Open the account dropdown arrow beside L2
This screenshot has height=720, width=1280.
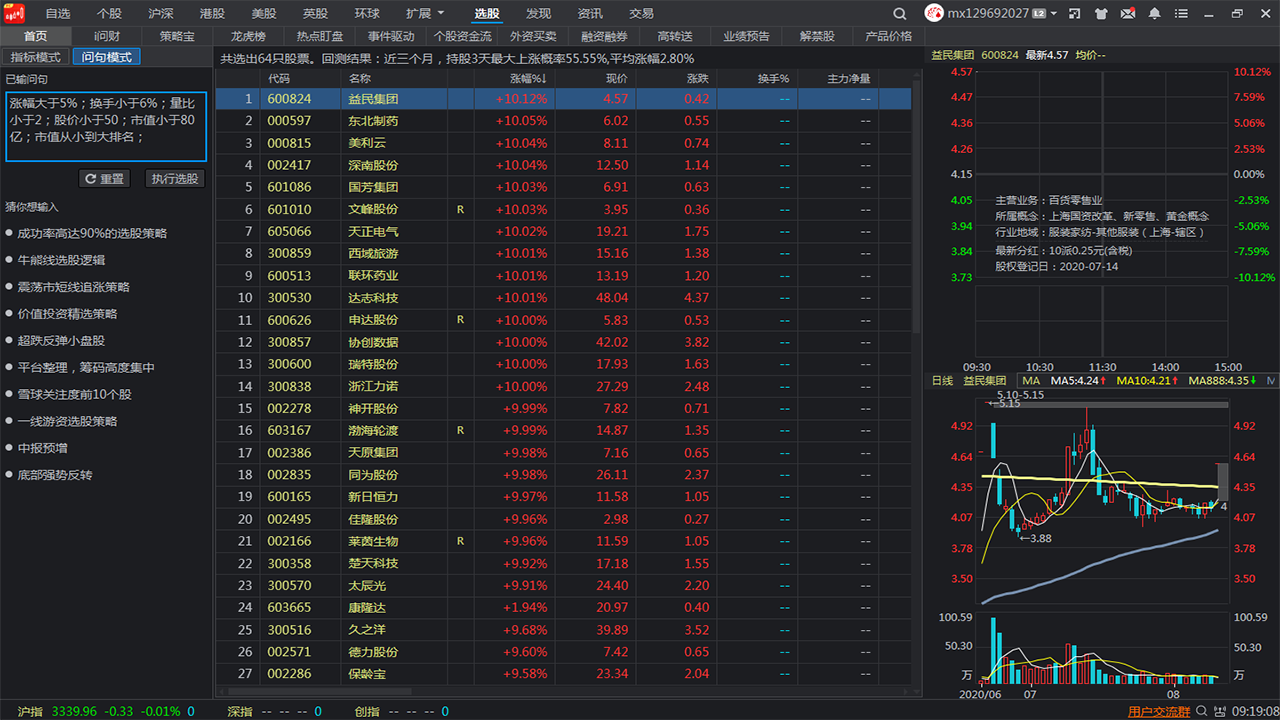pos(1054,14)
